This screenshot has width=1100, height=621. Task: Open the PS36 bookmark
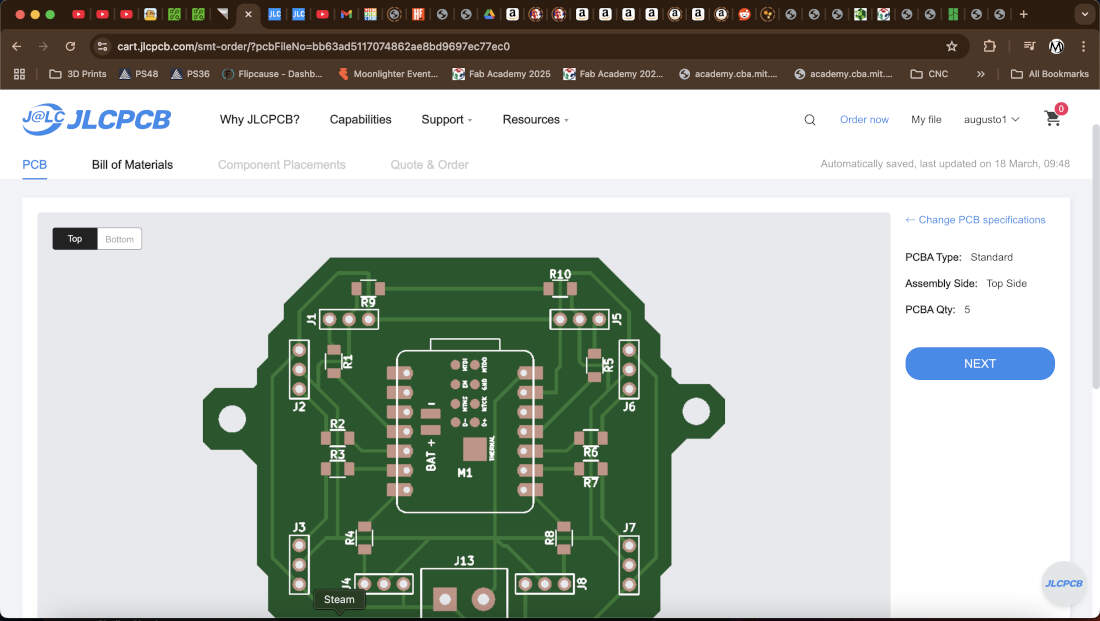[x=190, y=74]
